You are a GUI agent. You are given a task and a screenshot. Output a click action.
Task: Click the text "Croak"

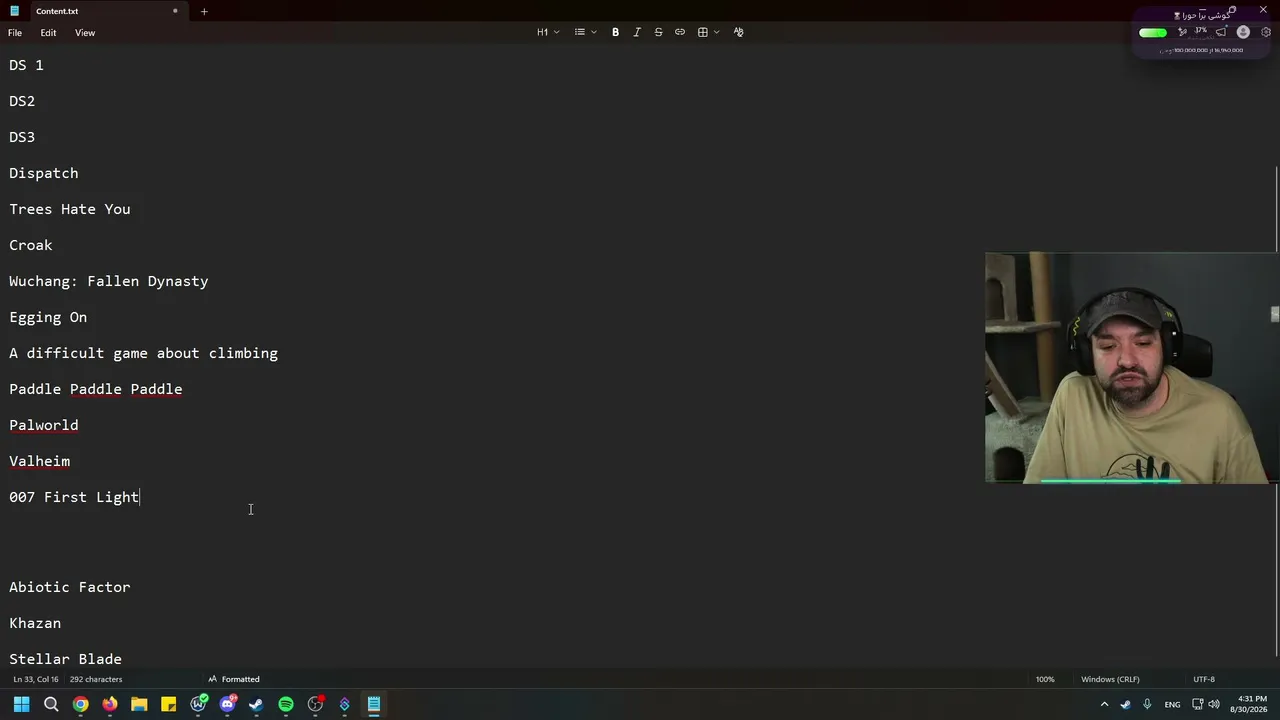(x=31, y=245)
